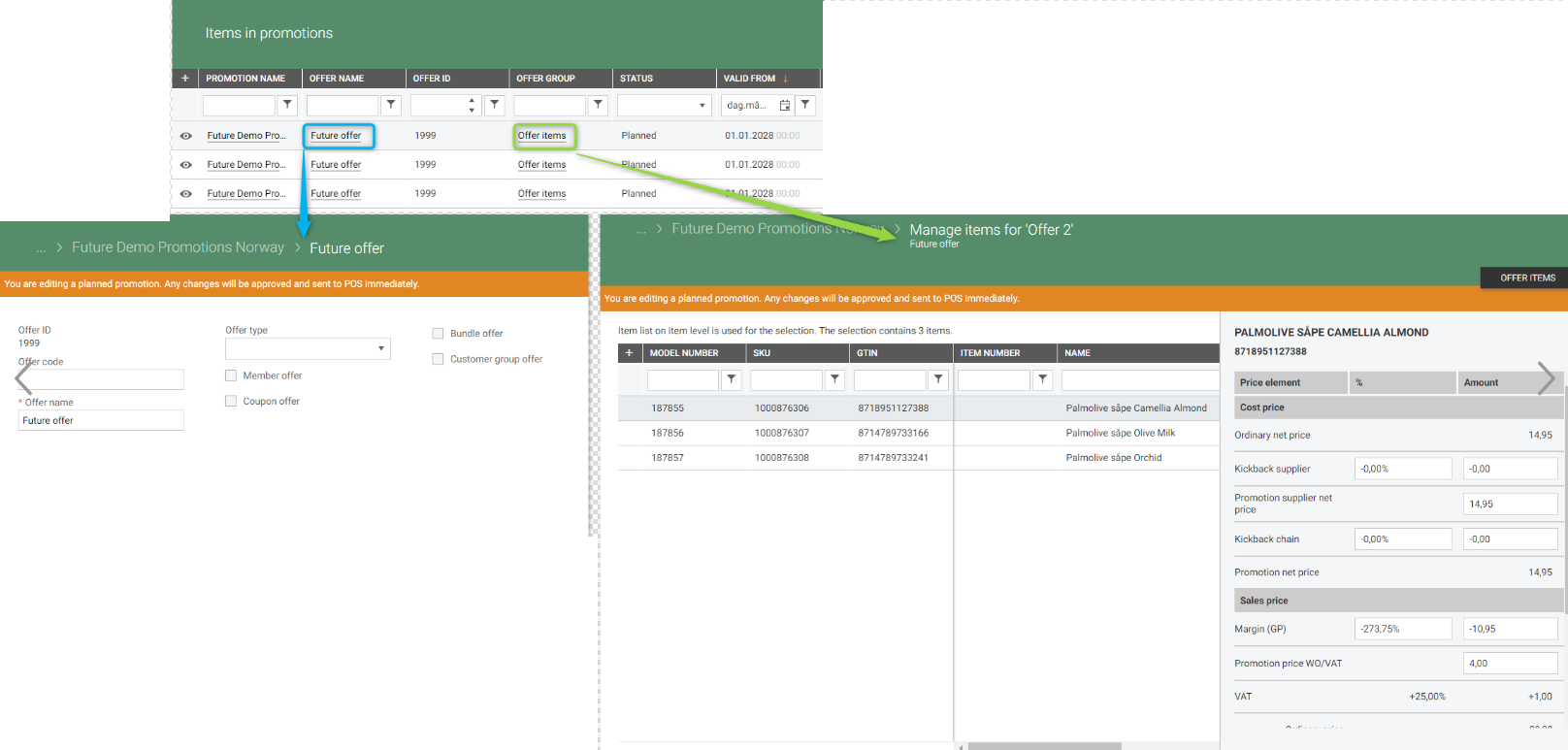Click the plus icon in the item list header
This screenshot has width=1568, height=750.
coord(629,353)
